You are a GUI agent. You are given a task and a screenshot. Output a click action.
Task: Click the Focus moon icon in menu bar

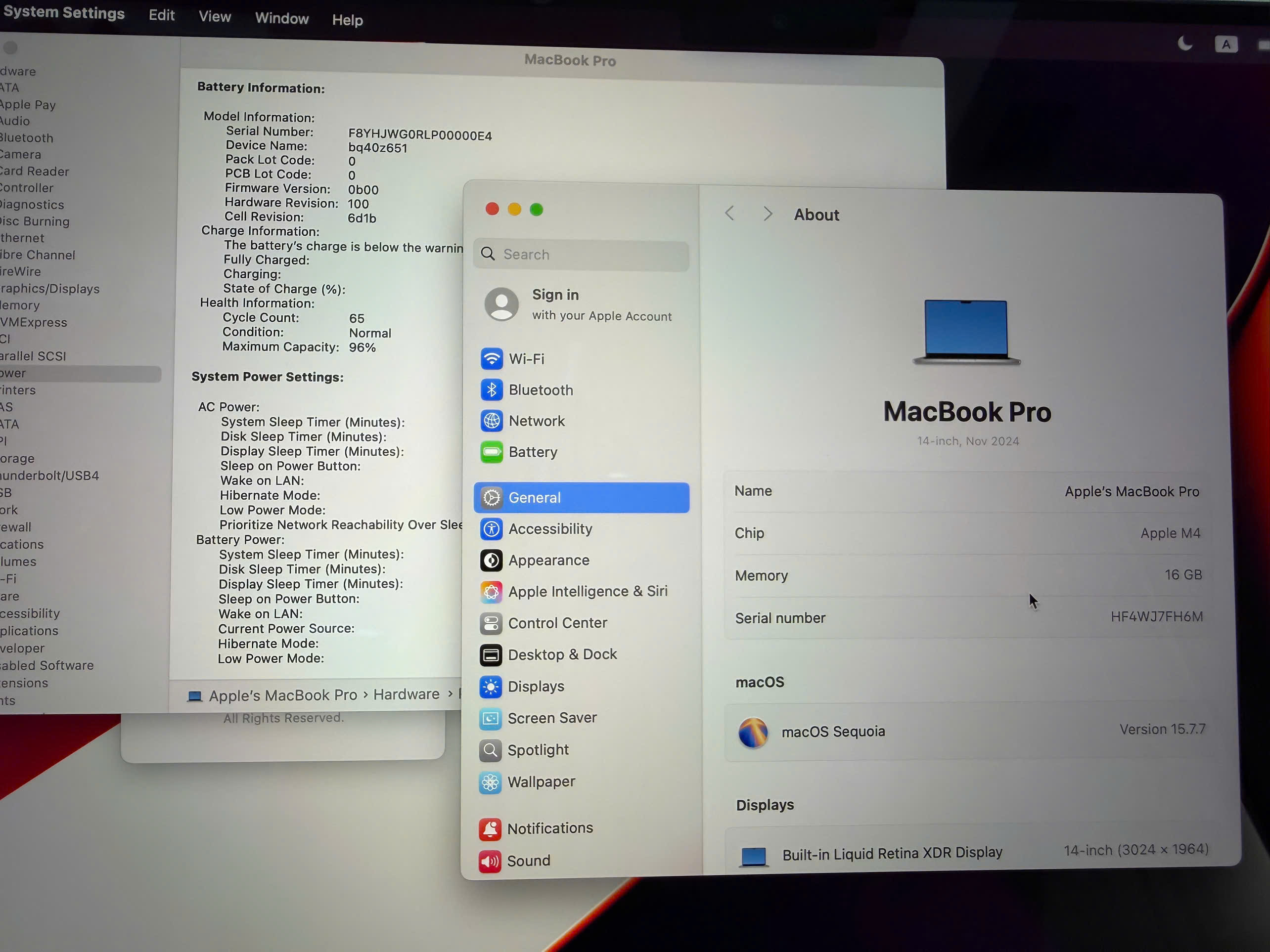click(x=1185, y=43)
